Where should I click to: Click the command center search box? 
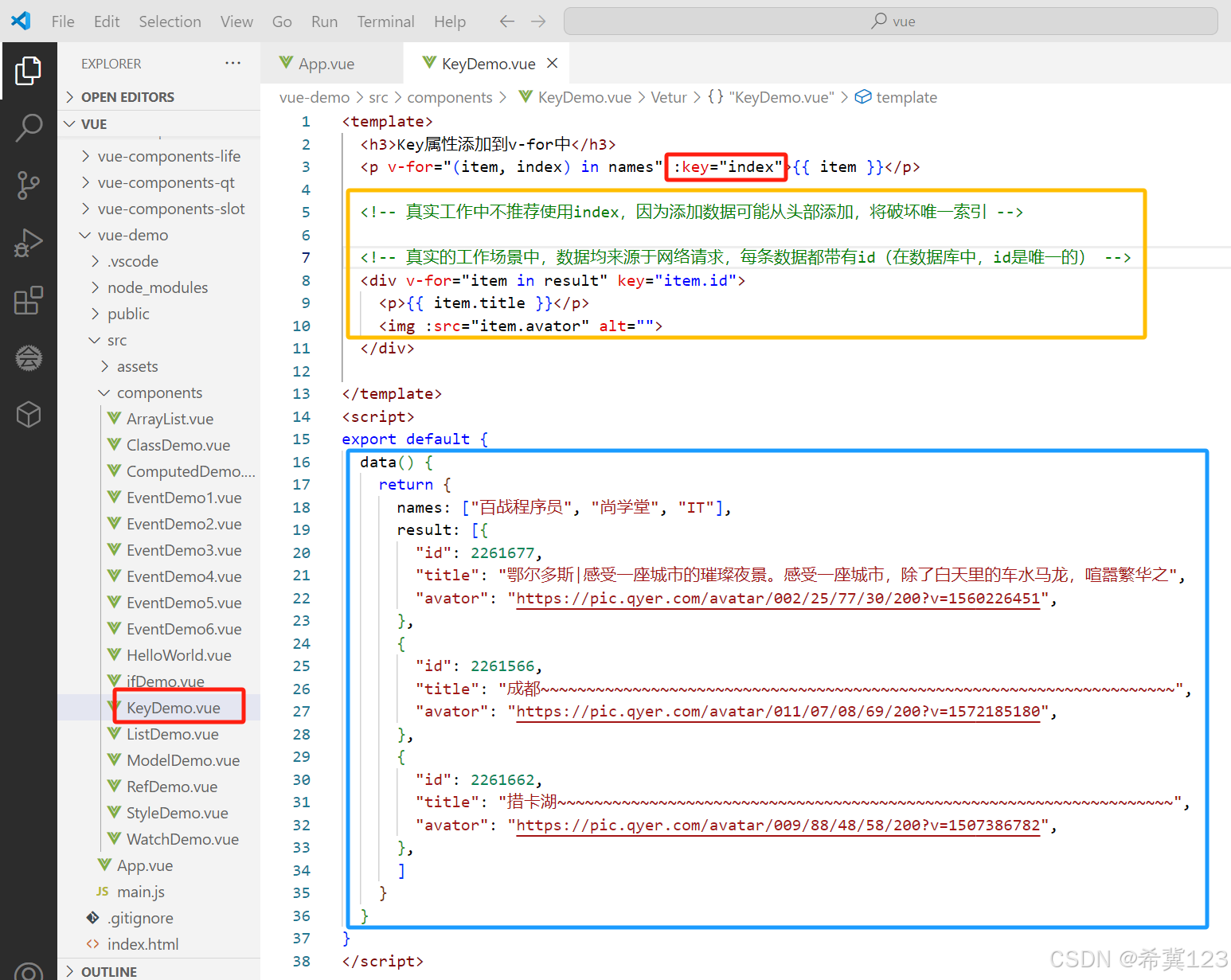tap(890, 21)
